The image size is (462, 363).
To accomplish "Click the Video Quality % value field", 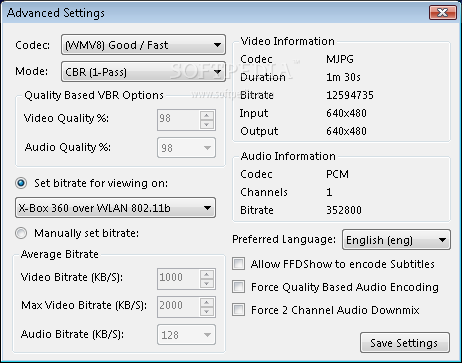I will 179,119.
